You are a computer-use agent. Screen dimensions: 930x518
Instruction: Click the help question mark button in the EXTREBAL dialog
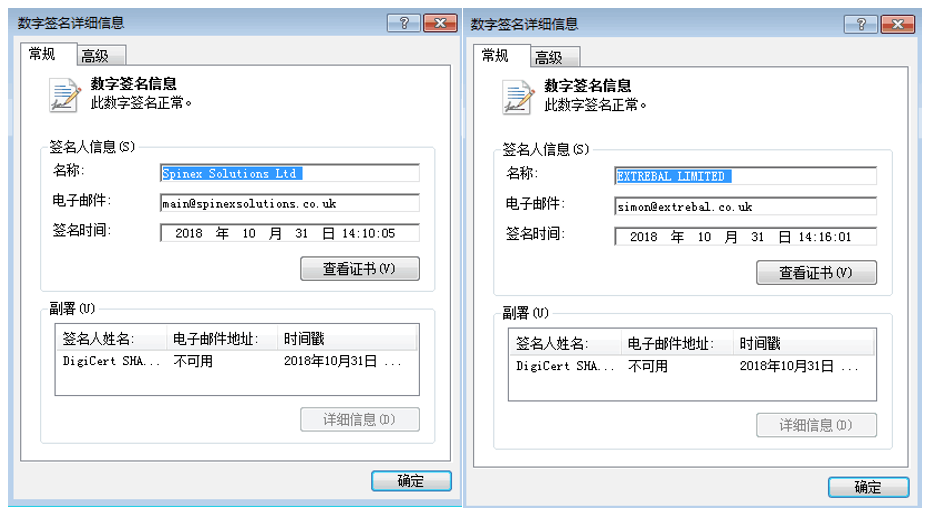point(861,24)
